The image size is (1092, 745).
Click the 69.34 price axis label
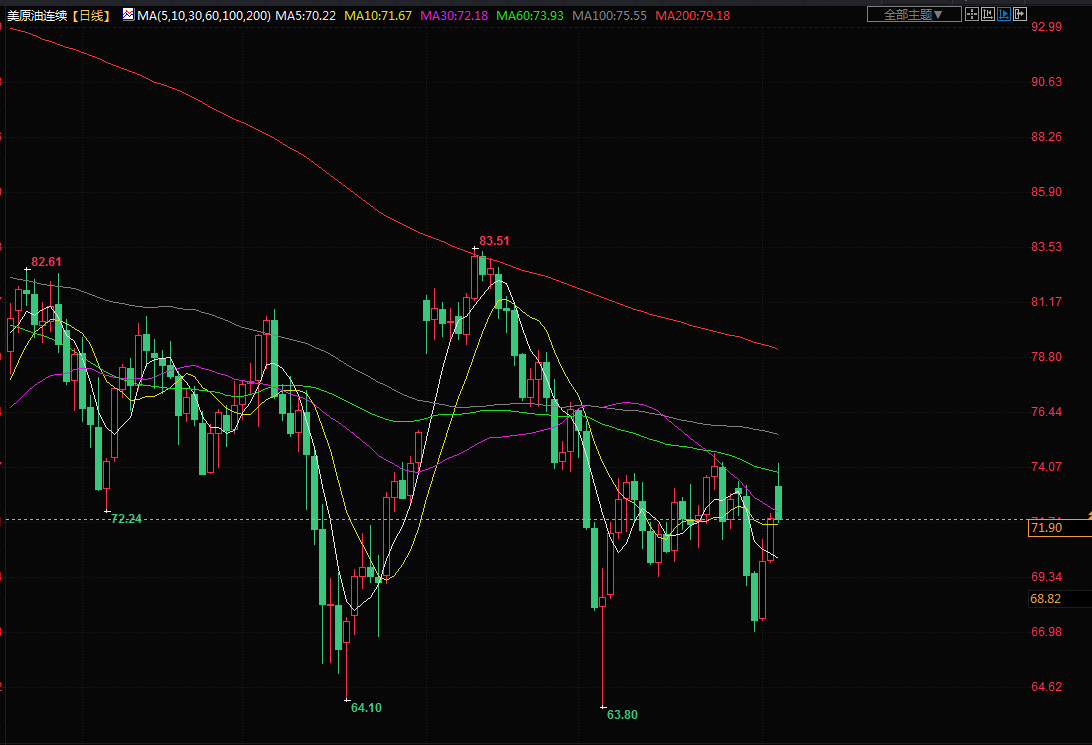pyautogui.click(x=1046, y=577)
